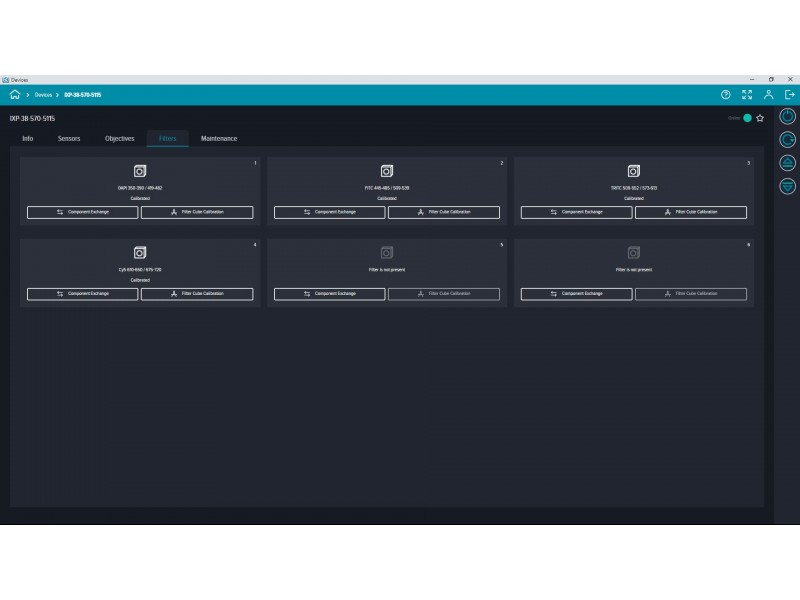The image size is (800, 600).
Task: Click Component Exchange in empty slot 6
Action: (577, 294)
